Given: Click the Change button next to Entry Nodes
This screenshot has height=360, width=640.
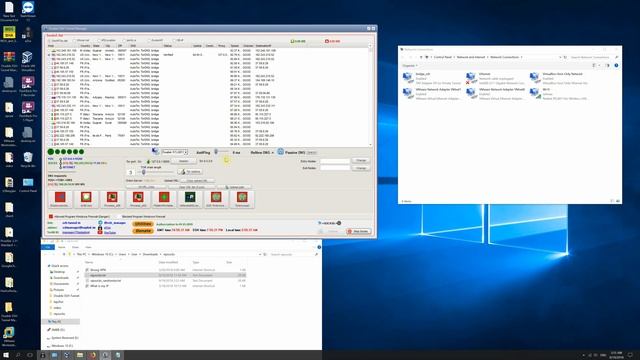Looking at the screenshot, I should coord(361,160).
